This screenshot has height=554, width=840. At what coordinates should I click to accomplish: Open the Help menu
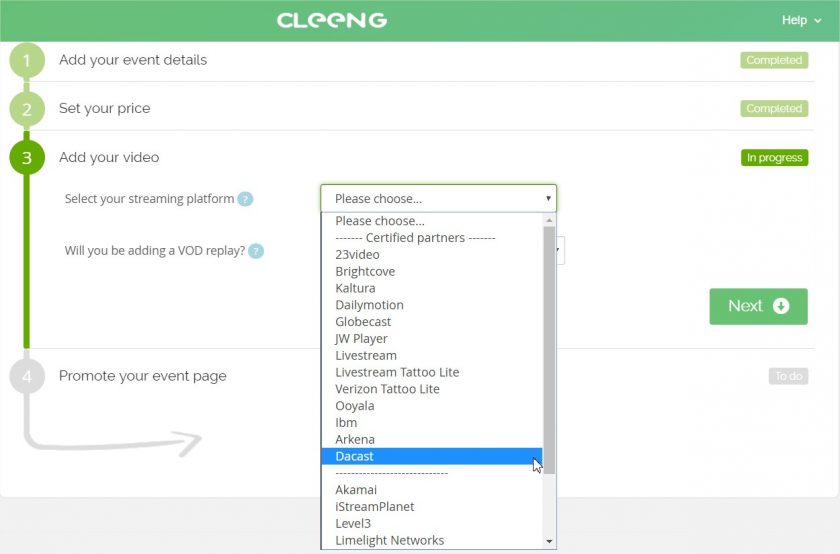(x=801, y=20)
